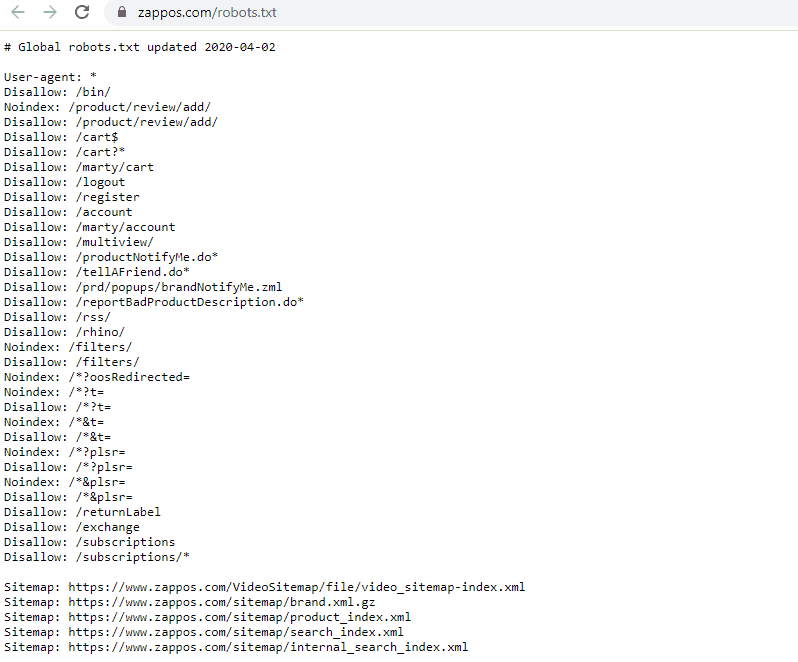Click the 'Noindex: /*&t=' line
This screenshot has height=662, width=798.
point(54,422)
